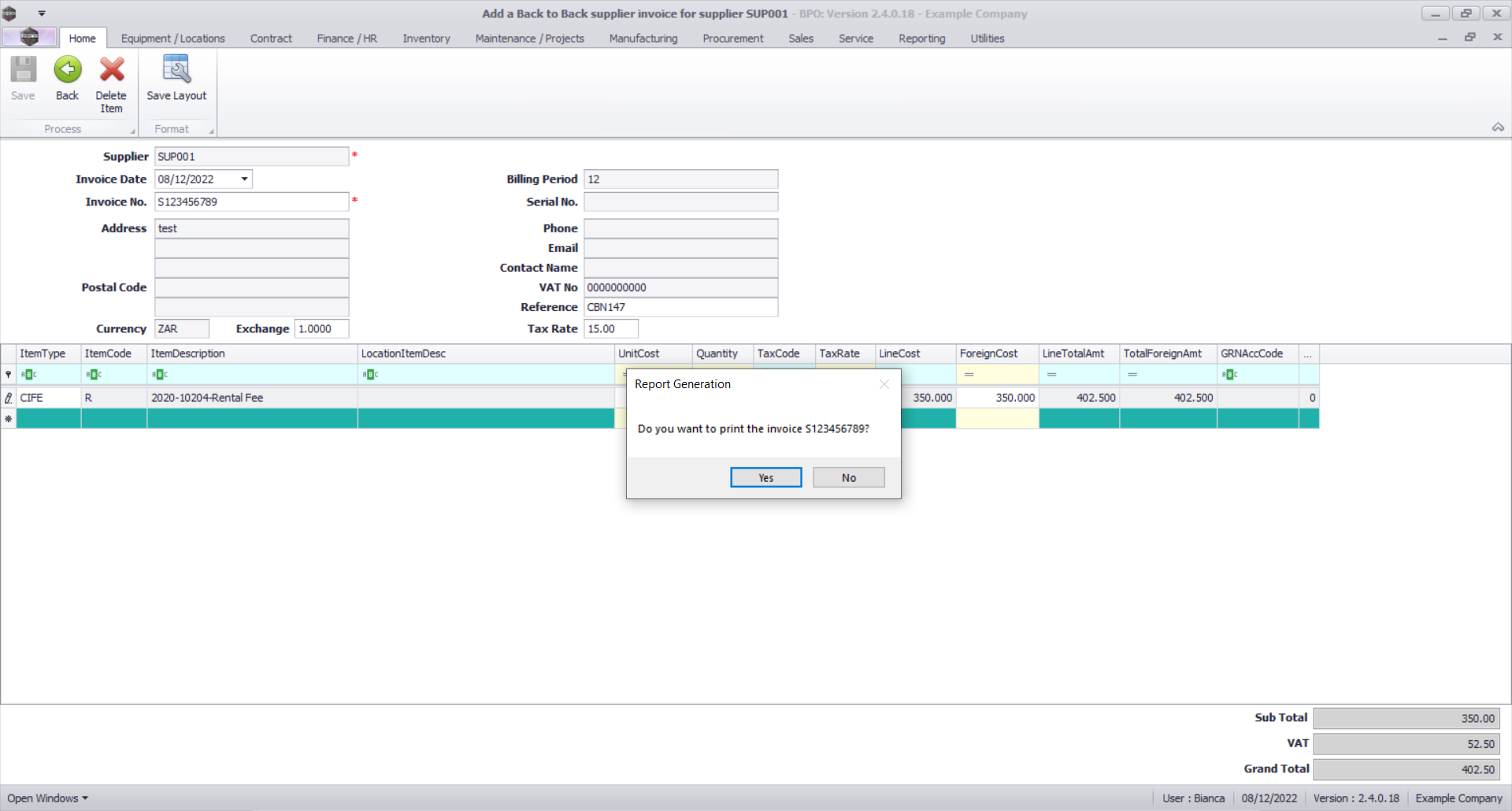Click the Supplier input field
1512x811 pixels.
(x=252, y=157)
